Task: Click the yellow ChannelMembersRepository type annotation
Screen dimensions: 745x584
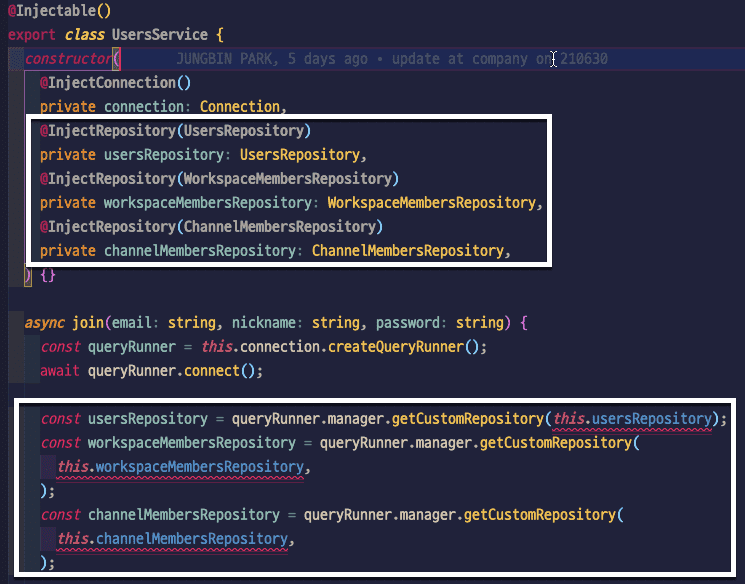Action: coord(408,251)
